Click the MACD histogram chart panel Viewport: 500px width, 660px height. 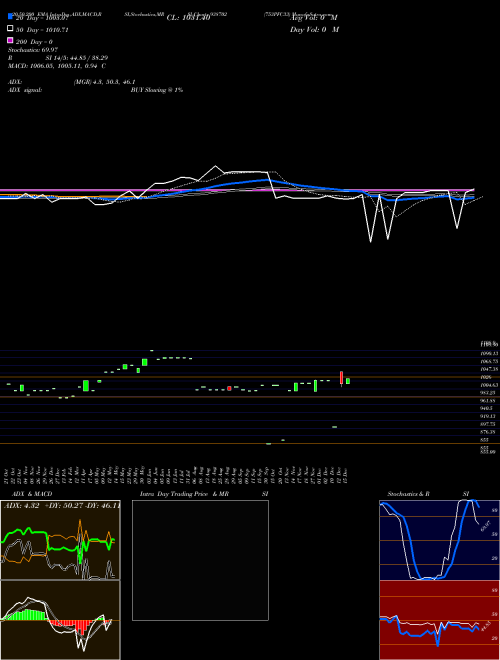click(x=60, y=620)
